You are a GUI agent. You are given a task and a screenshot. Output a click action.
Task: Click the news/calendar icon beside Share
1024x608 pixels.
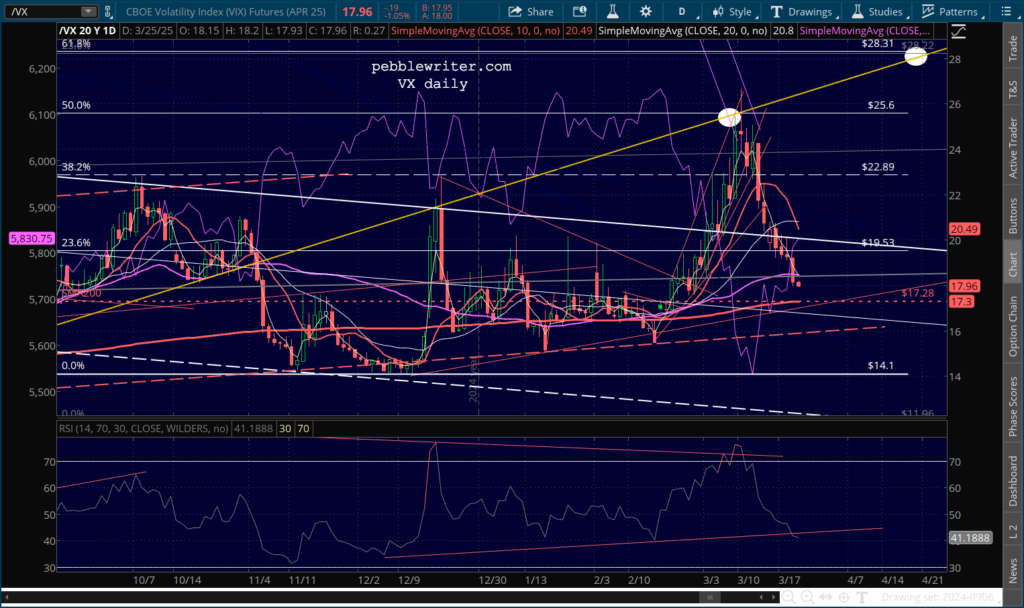click(x=579, y=11)
